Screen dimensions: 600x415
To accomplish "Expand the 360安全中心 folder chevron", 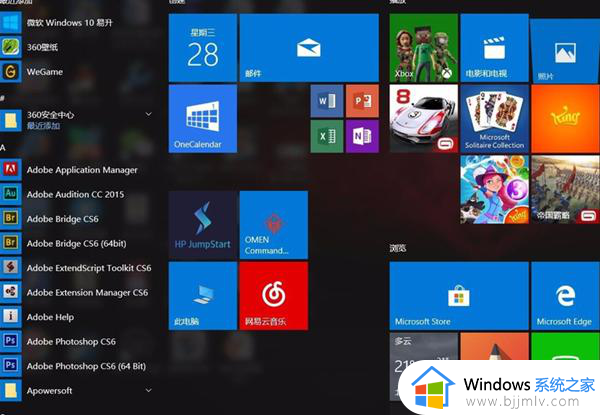I will (149, 114).
